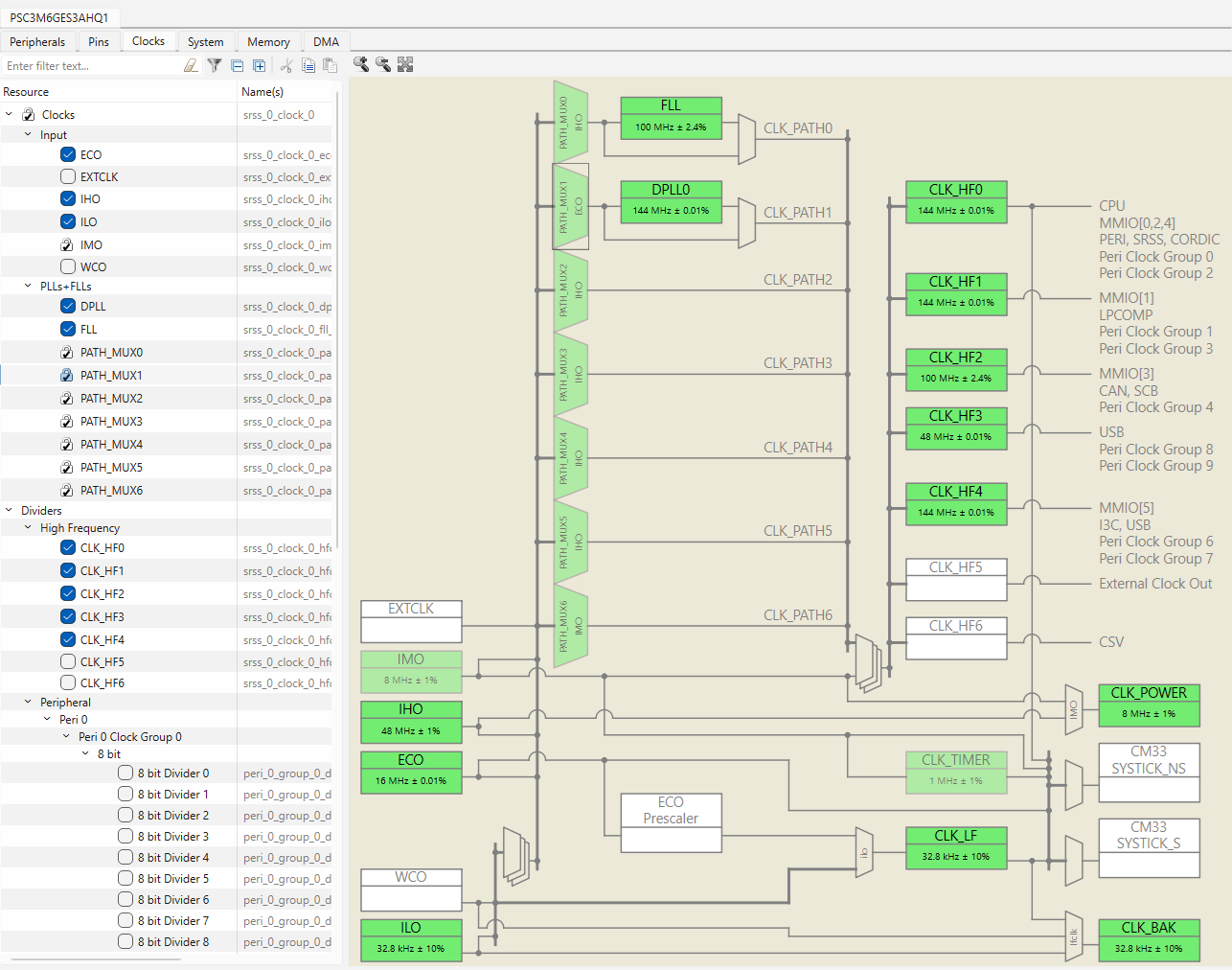
Task: Collapse the High Frequency group
Action: coord(28,527)
